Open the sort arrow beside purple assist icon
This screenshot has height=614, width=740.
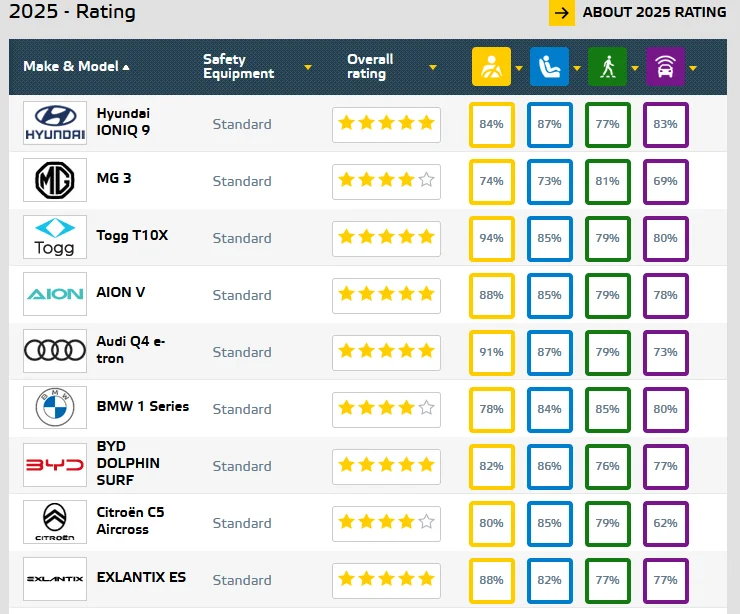(693, 68)
